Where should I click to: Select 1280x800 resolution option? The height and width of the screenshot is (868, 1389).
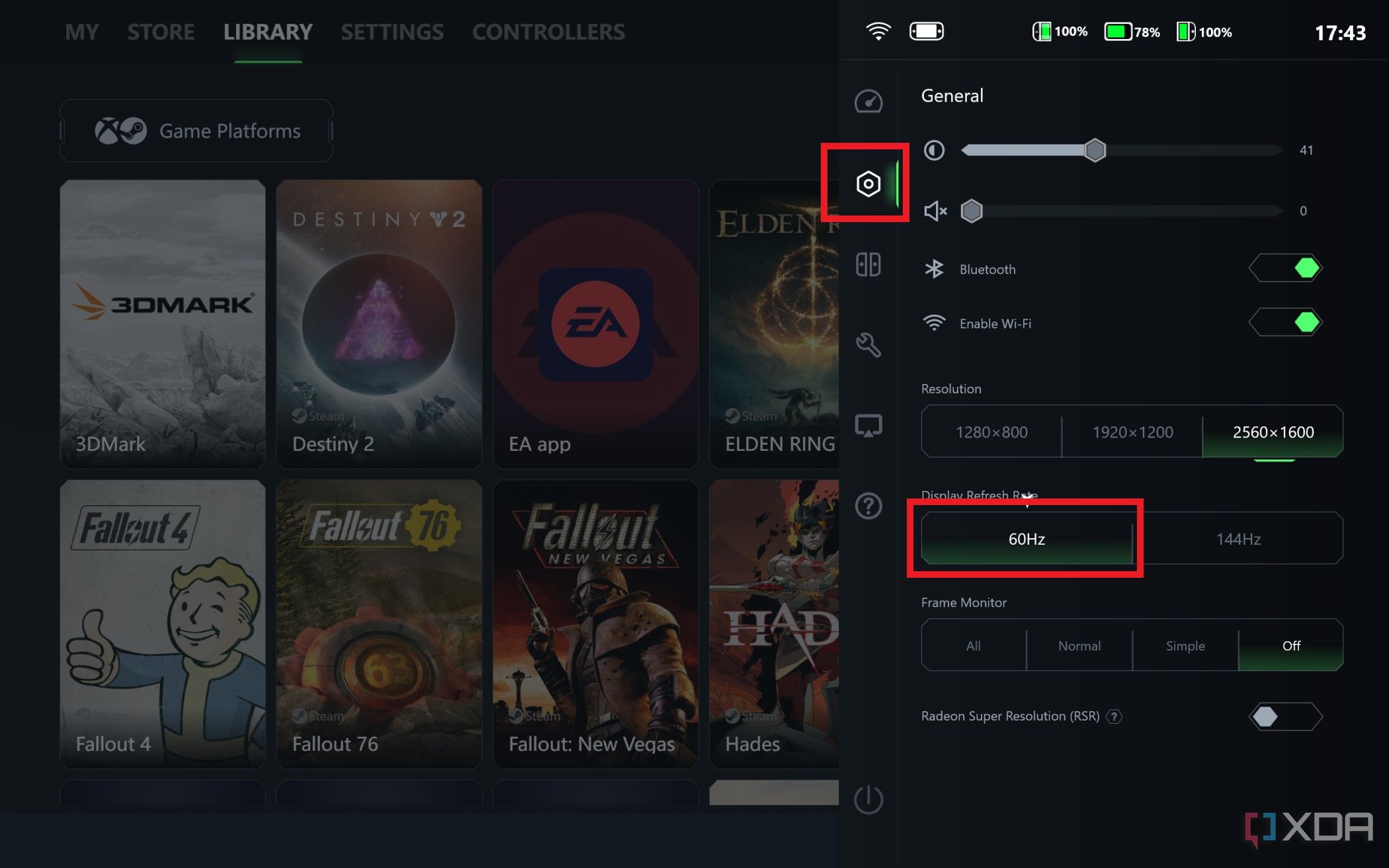click(992, 432)
